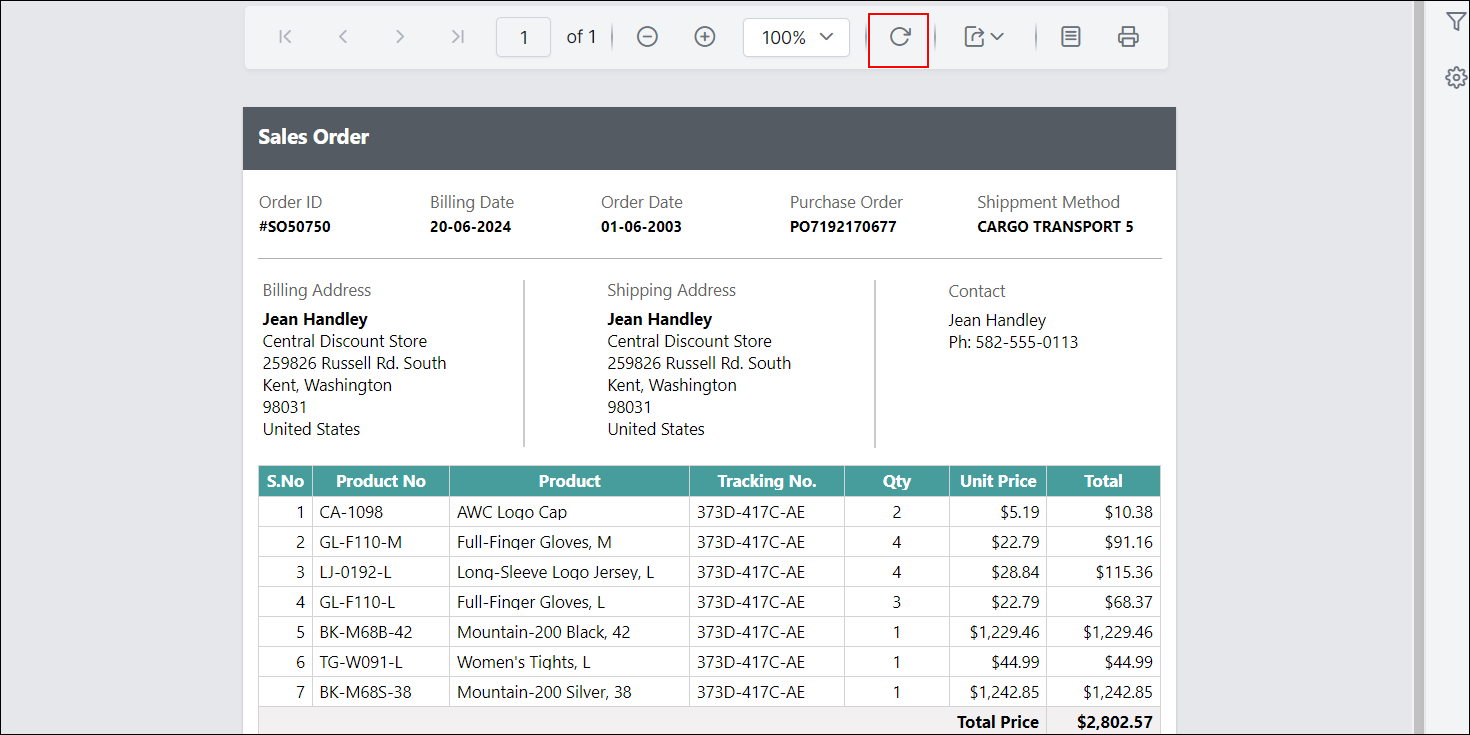Export the report document
The image size is (1470, 735).
(973, 36)
